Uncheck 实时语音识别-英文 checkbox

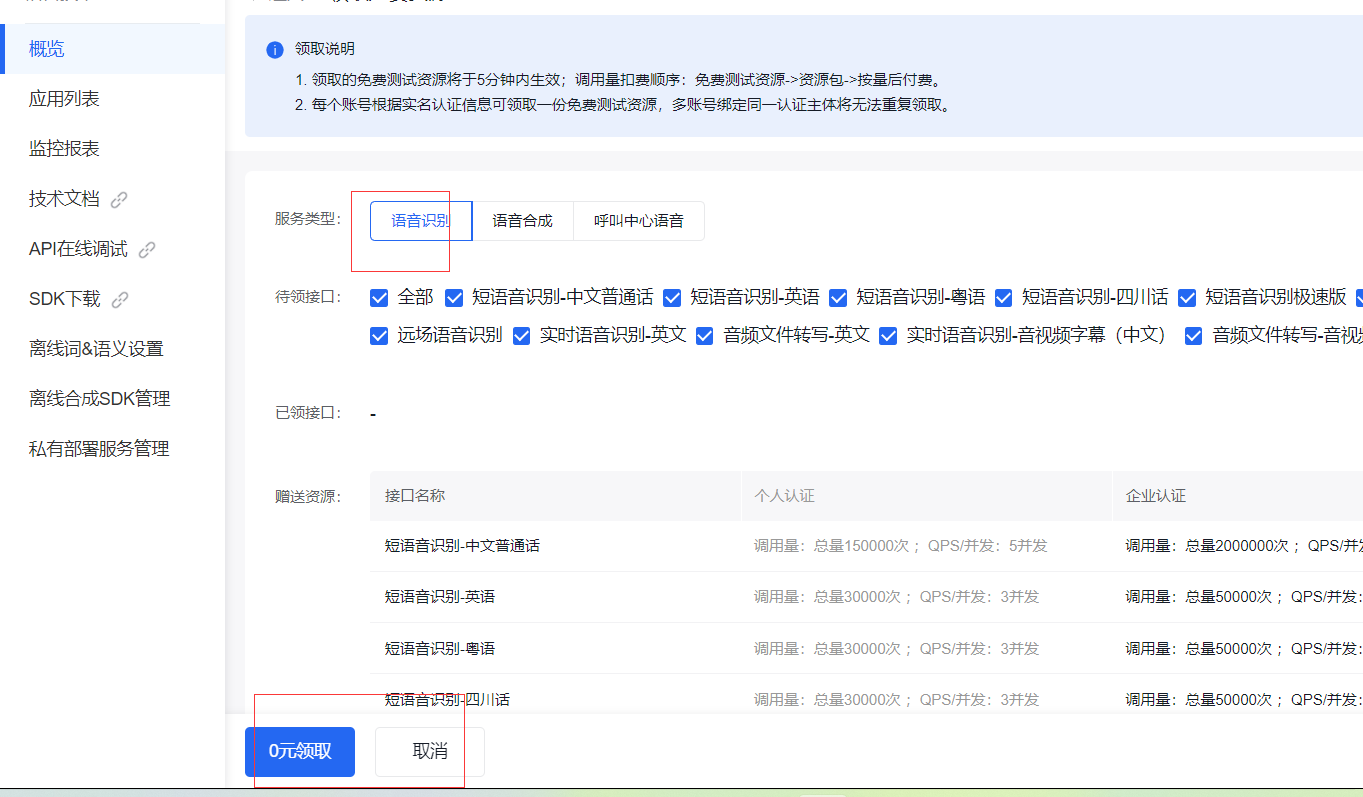click(521, 336)
